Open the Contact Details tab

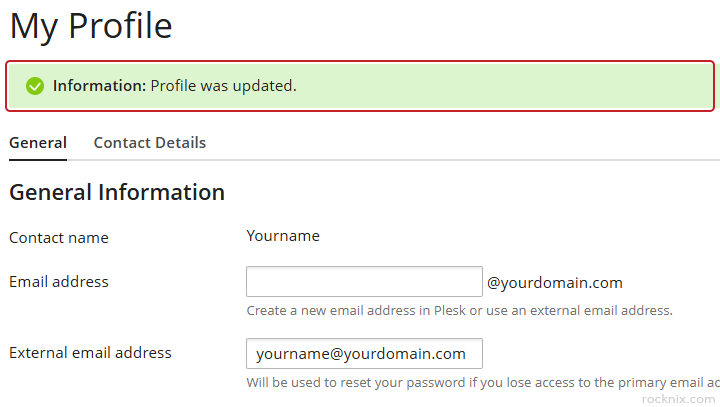click(150, 143)
